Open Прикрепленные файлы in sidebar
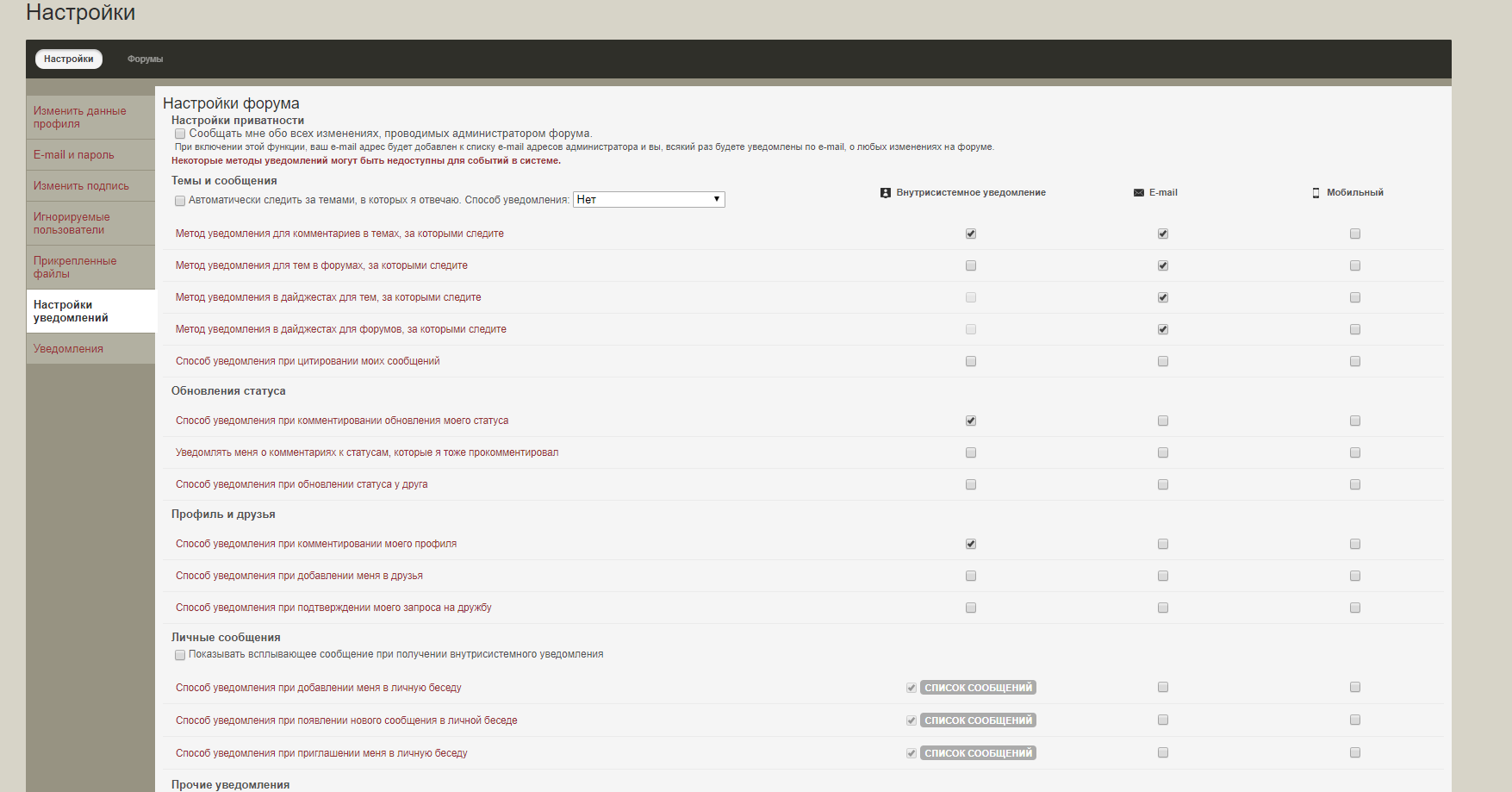Image resolution: width=1512 pixels, height=792 pixels. [x=90, y=267]
